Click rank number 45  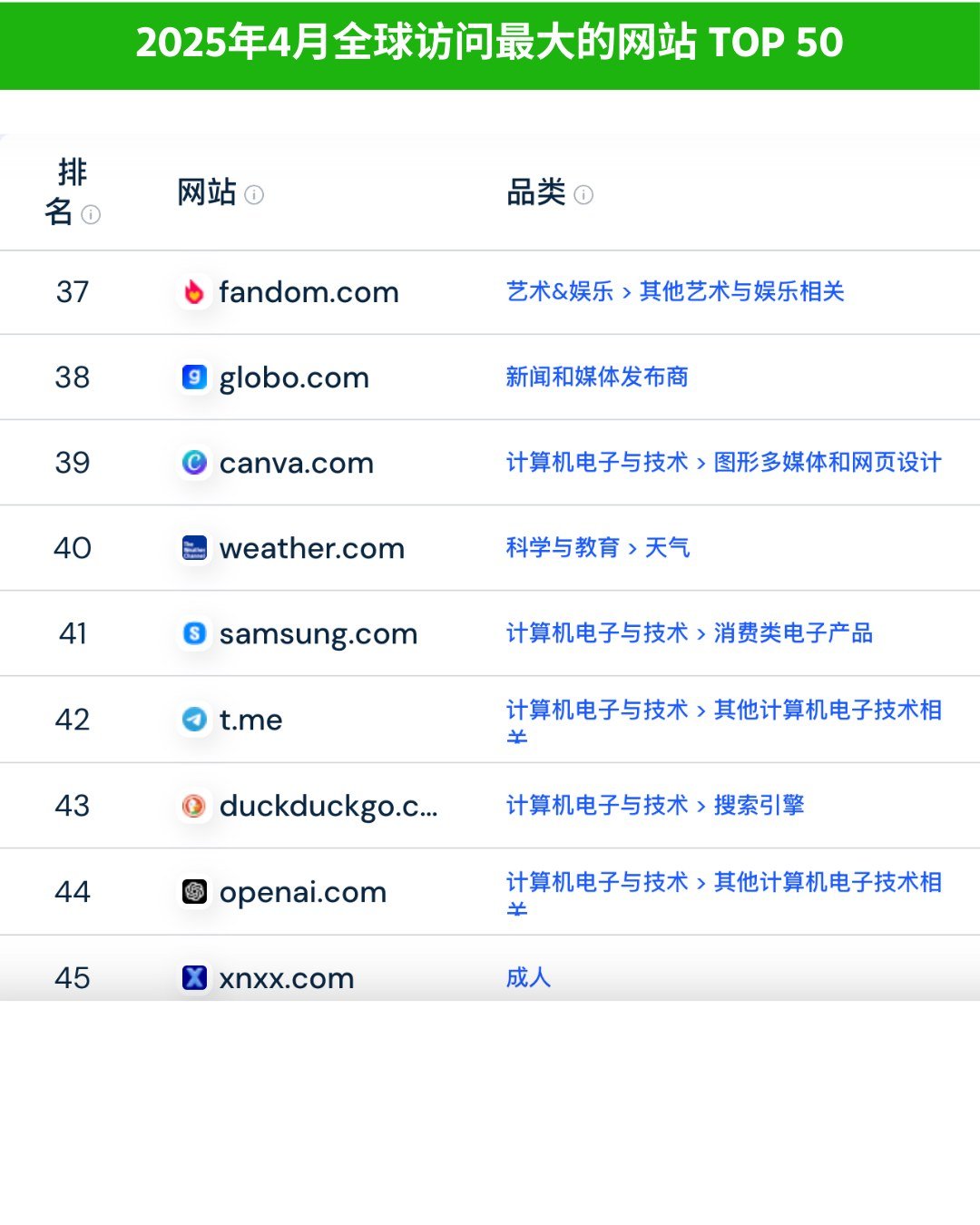pos(73,978)
